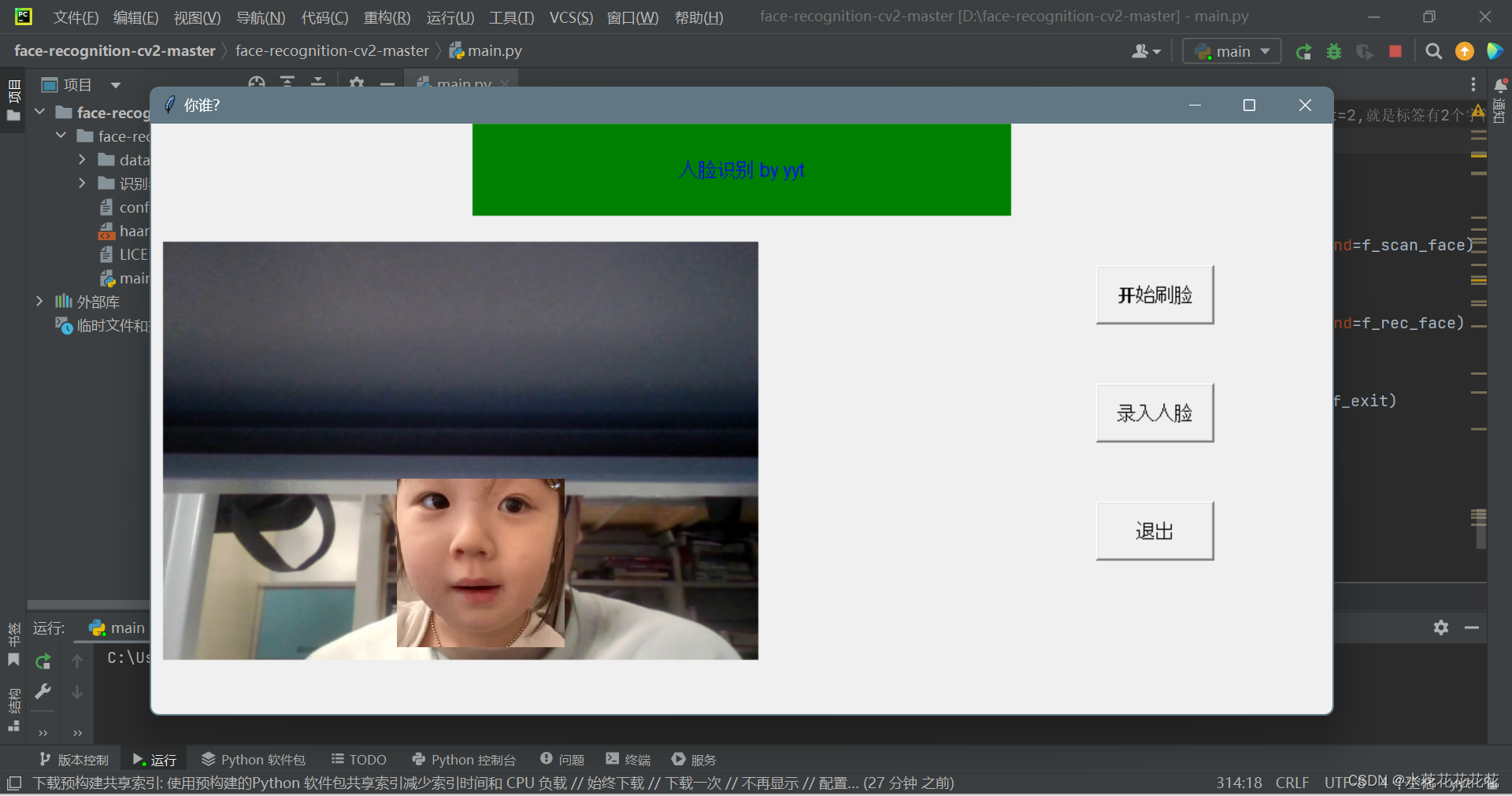This screenshot has width=1512, height=796.
Task: Click the green Debug bug icon
Action: 1334,51
